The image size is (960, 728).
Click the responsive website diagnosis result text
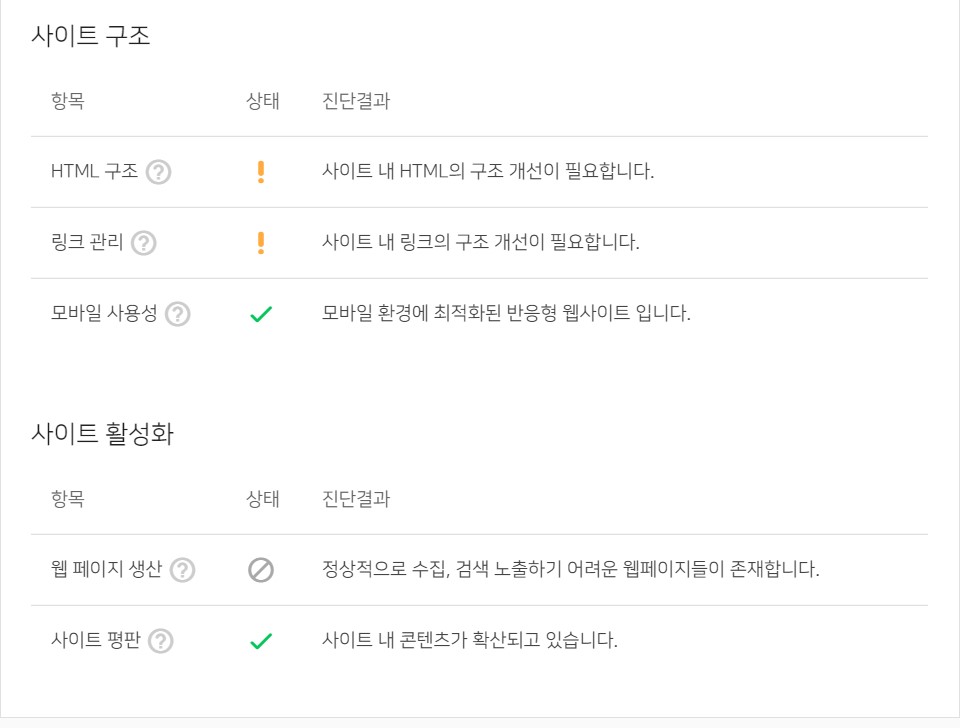(506, 314)
